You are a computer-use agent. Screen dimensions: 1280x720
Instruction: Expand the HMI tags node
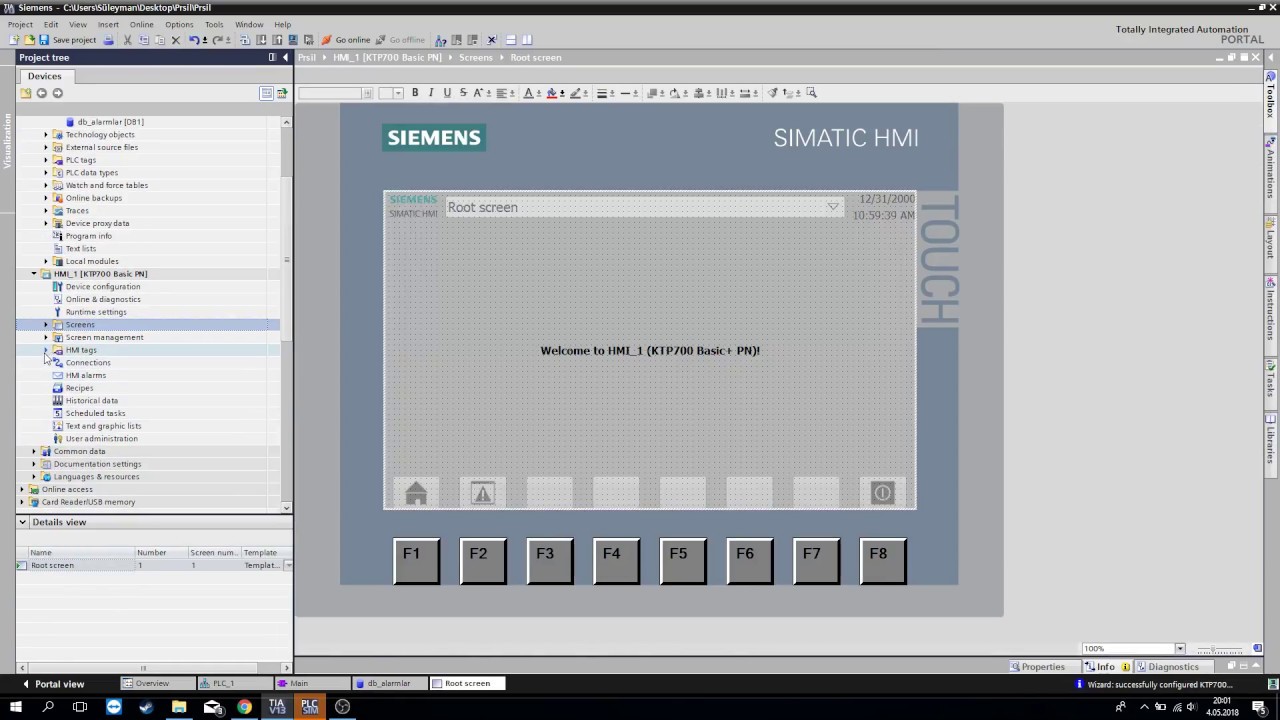(45, 351)
